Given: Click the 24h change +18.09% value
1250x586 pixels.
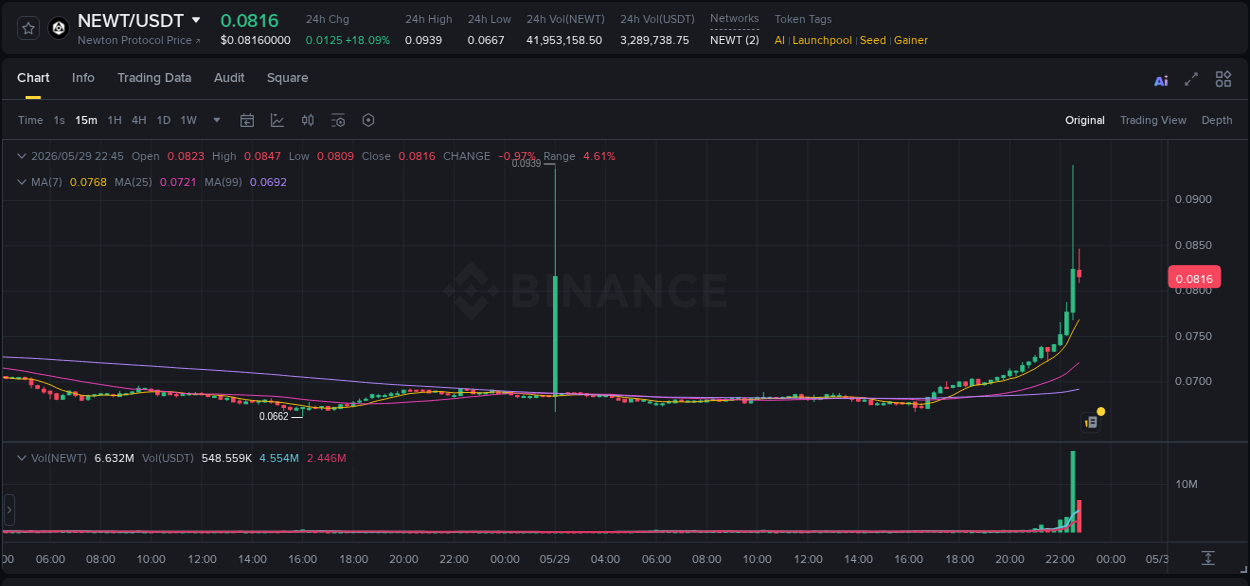Looking at the screenshot, I should pos(367,40).
